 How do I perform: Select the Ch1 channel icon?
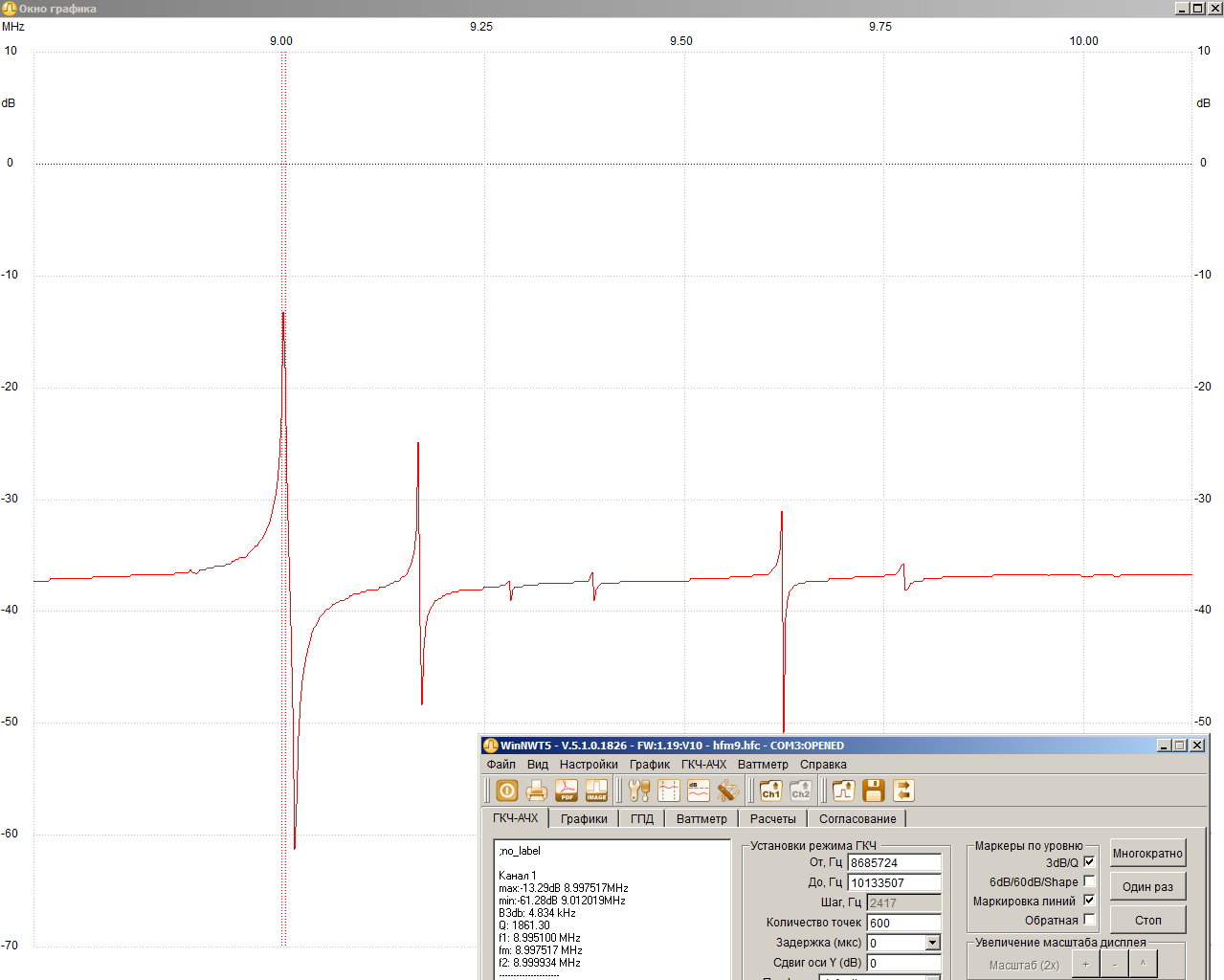770,791
